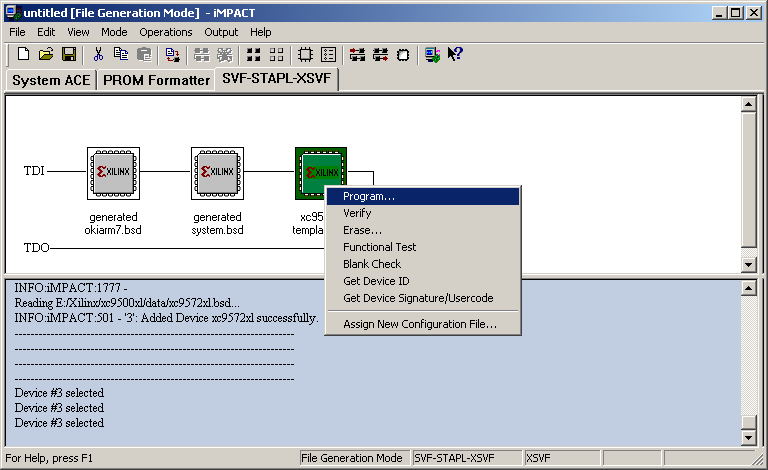Click the 'INFO:iMPACT:1777 -' log line
This screenshot has height=470, width=768.
[71, 288]
